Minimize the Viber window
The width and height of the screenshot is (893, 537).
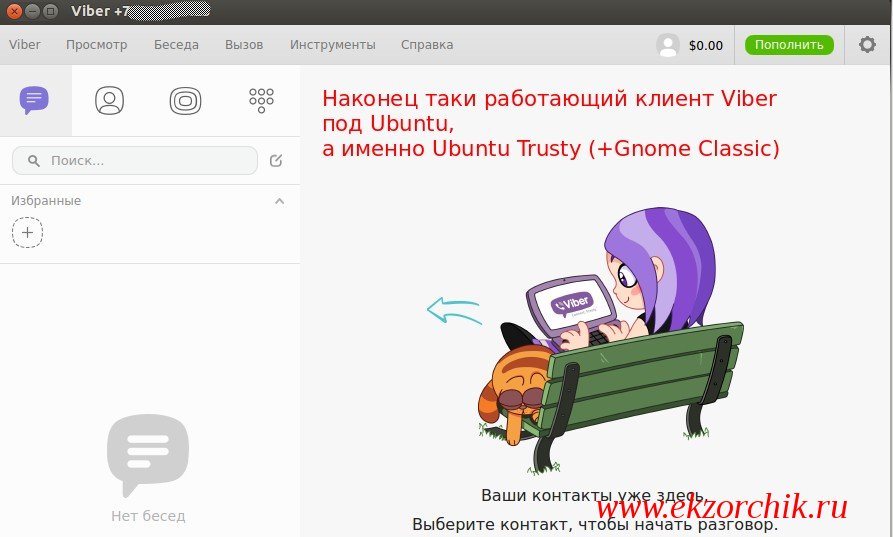tap(32, 11)
